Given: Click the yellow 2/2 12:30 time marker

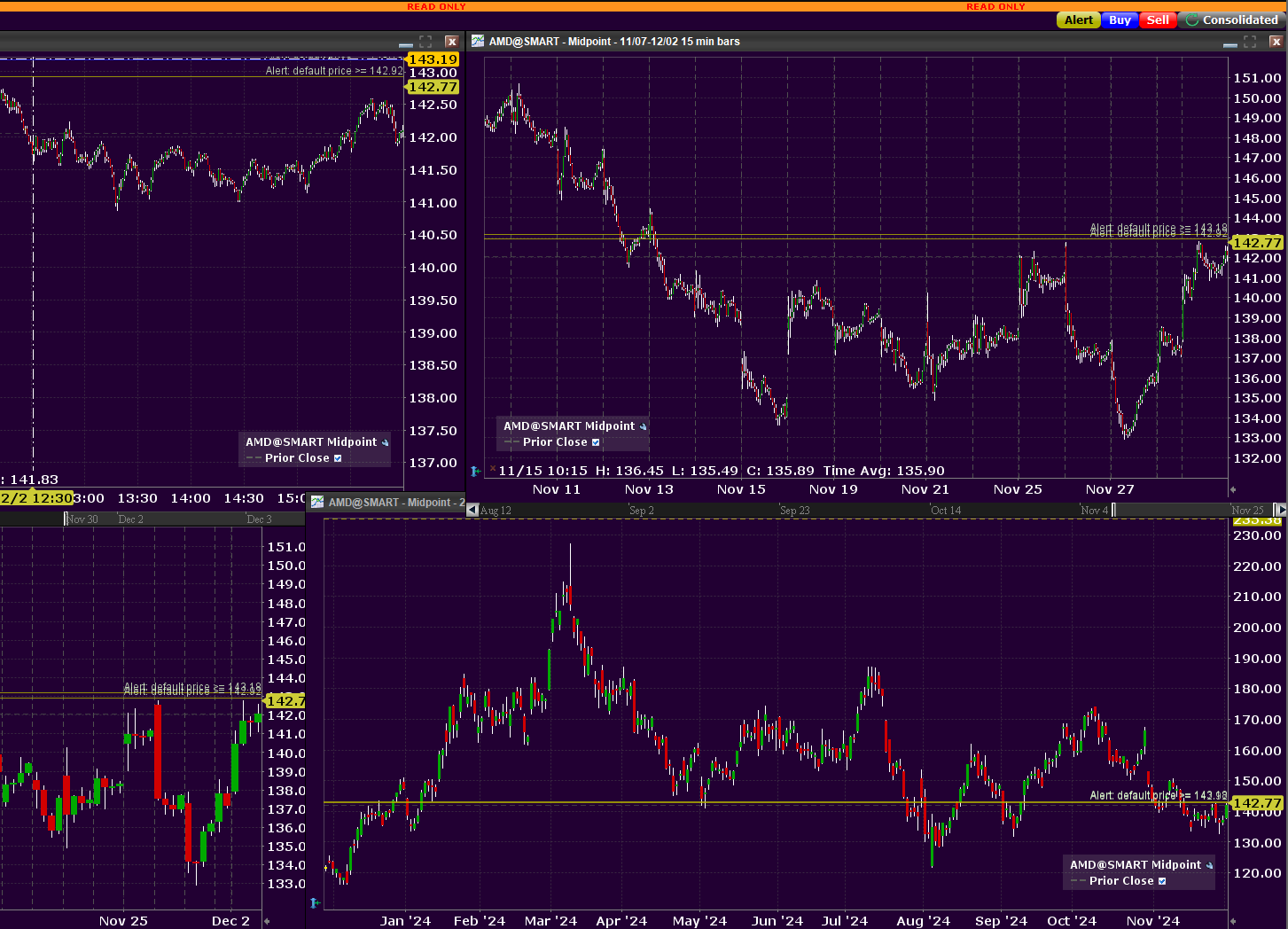Looking at the screenshot, I should click(x=36, y=498).
